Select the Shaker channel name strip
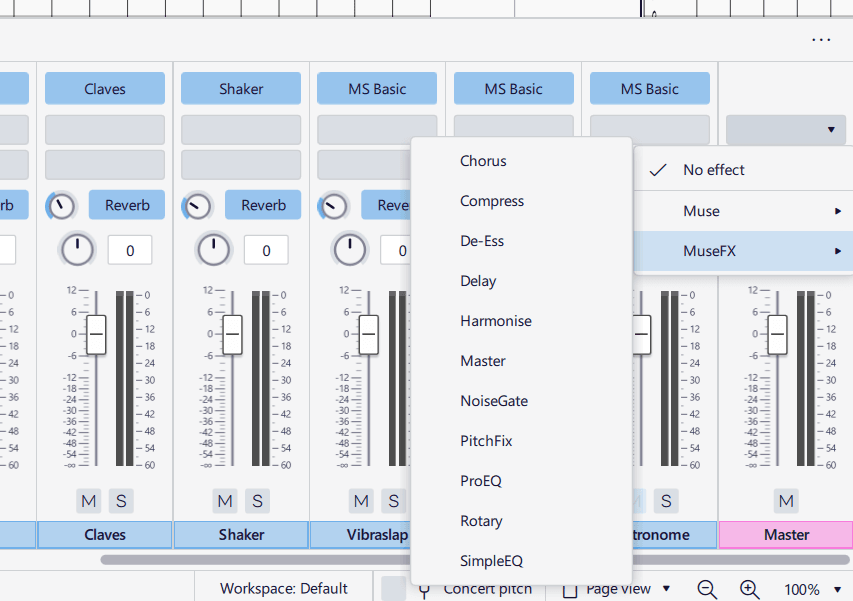This screenshot has width=853, height=601. (x=241, y=535)
